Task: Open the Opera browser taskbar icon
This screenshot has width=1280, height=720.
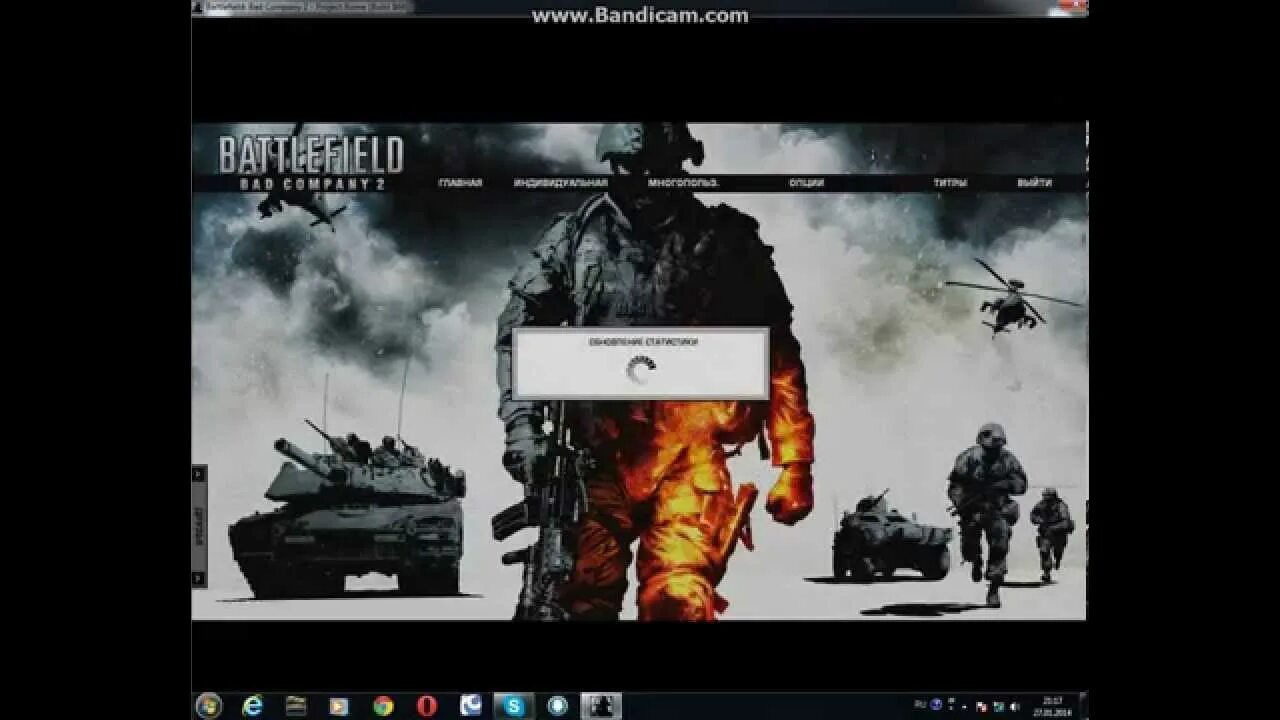Action: (427, 706)
